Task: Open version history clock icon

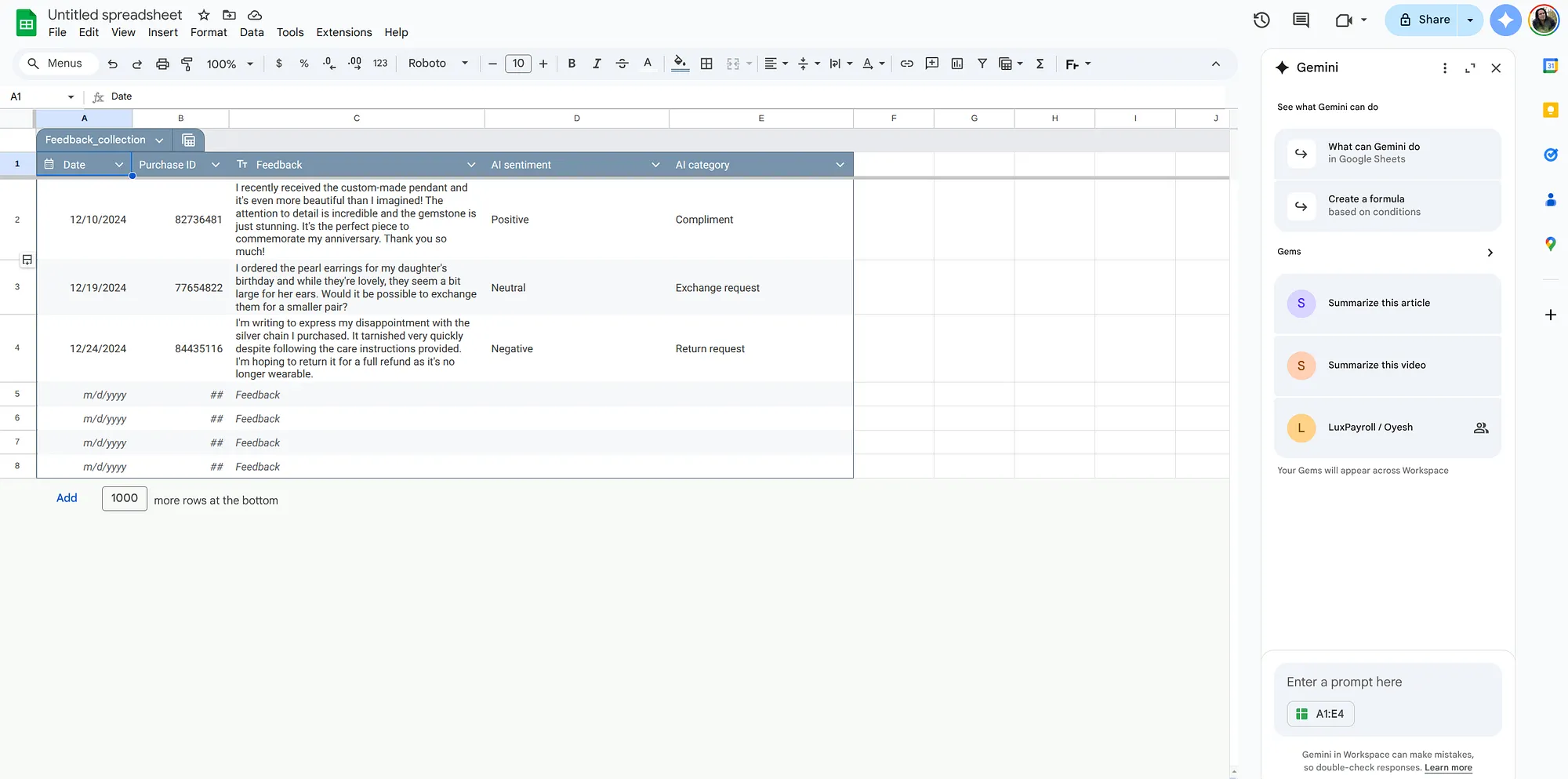Action: click(x=1261, y=20)
